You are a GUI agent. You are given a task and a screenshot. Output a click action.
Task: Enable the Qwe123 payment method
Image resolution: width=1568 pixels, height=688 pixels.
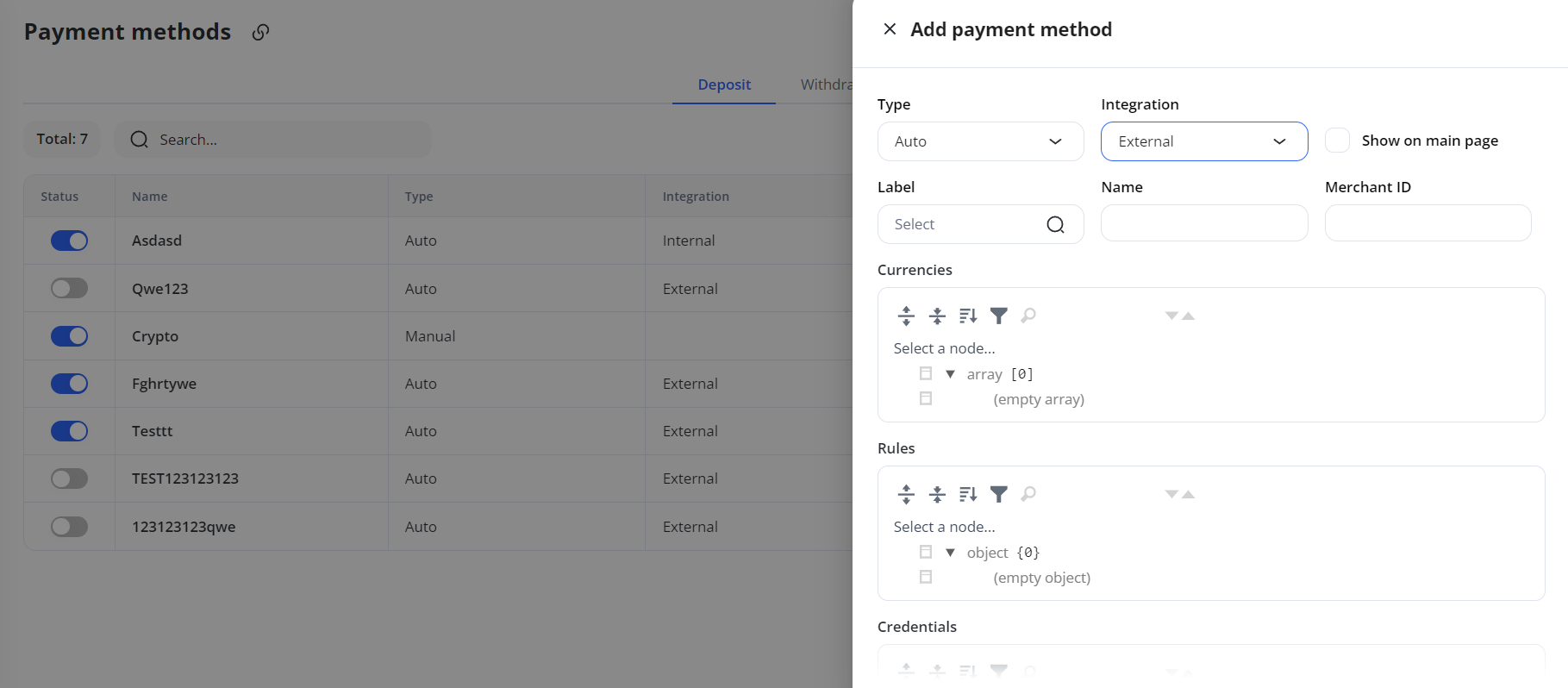[x=69, y=288]
